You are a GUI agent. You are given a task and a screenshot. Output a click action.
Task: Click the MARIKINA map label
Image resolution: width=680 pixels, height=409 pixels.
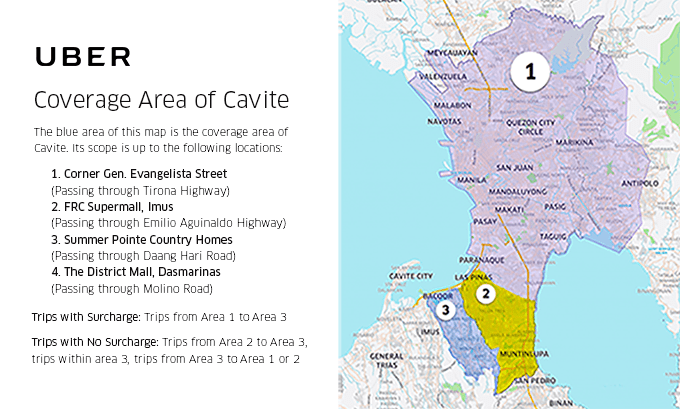point(575,142)
